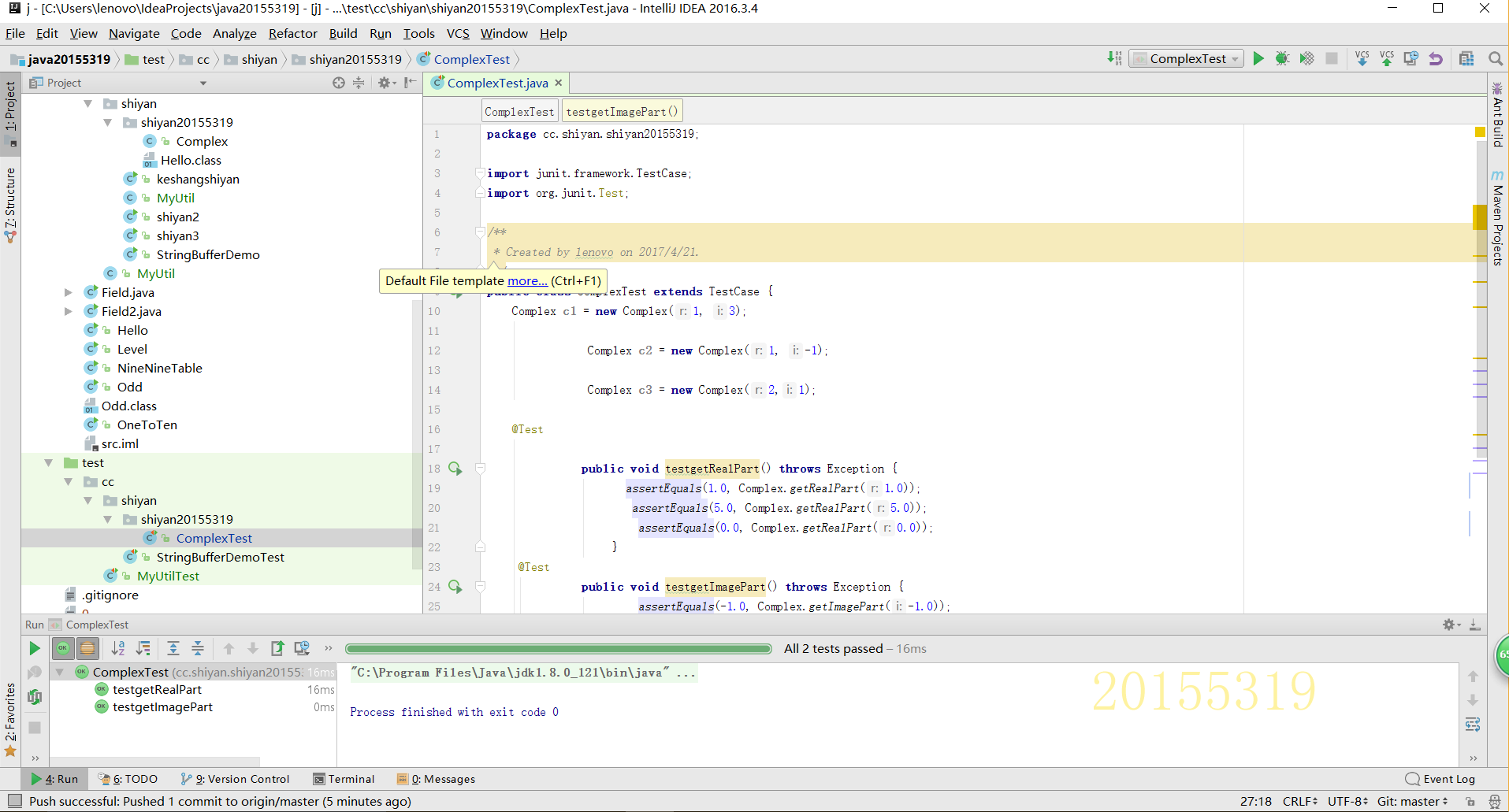Toggle the Maven Projects side panel
The width and height of the screenshot is (1509, 812).
1498,218
